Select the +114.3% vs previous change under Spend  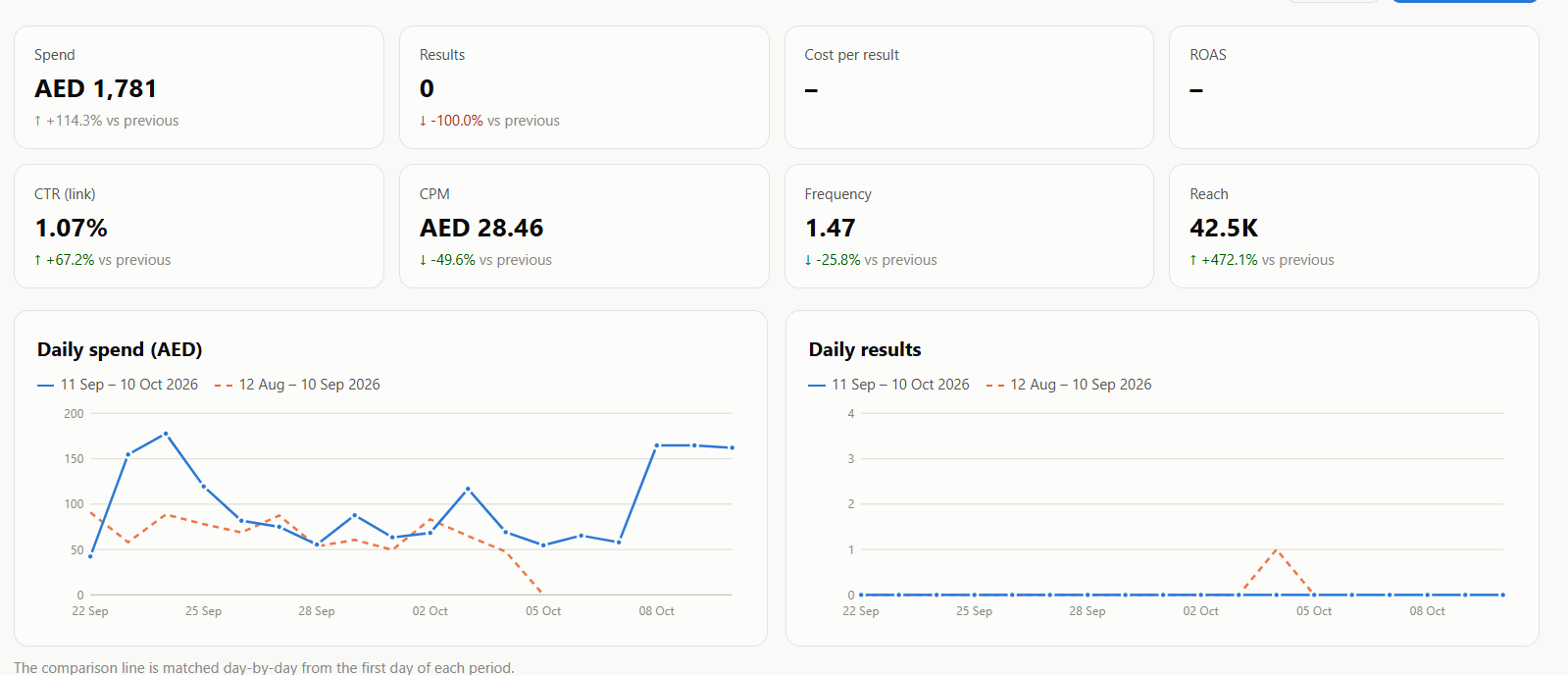(x=107, y=121)
